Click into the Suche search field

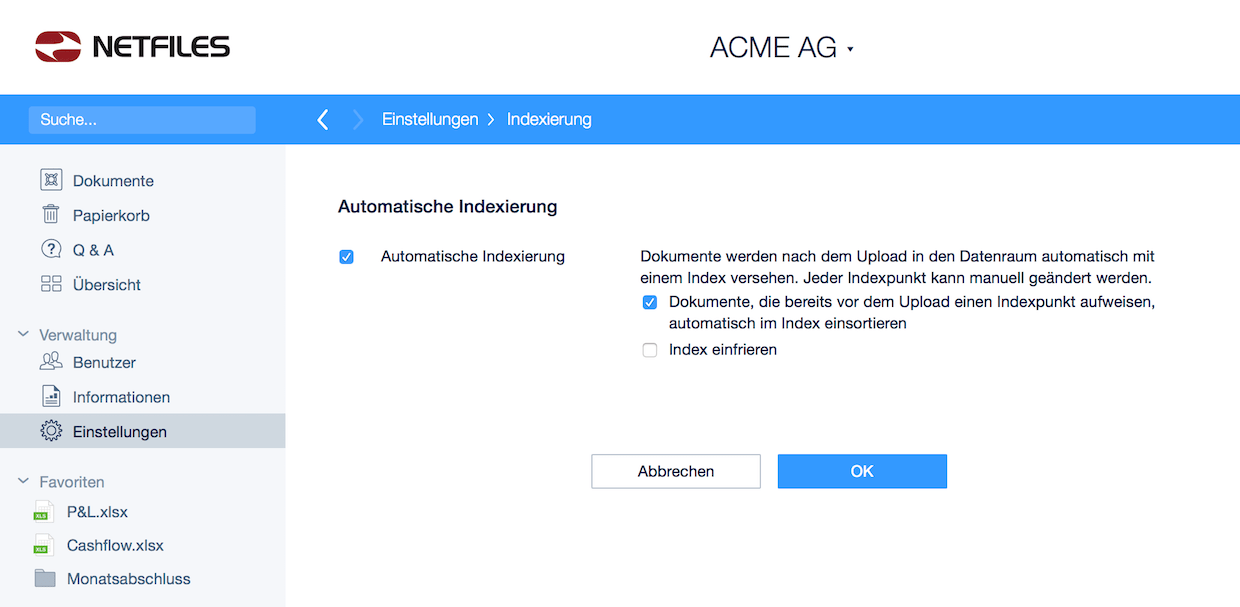tap(142, 120)
